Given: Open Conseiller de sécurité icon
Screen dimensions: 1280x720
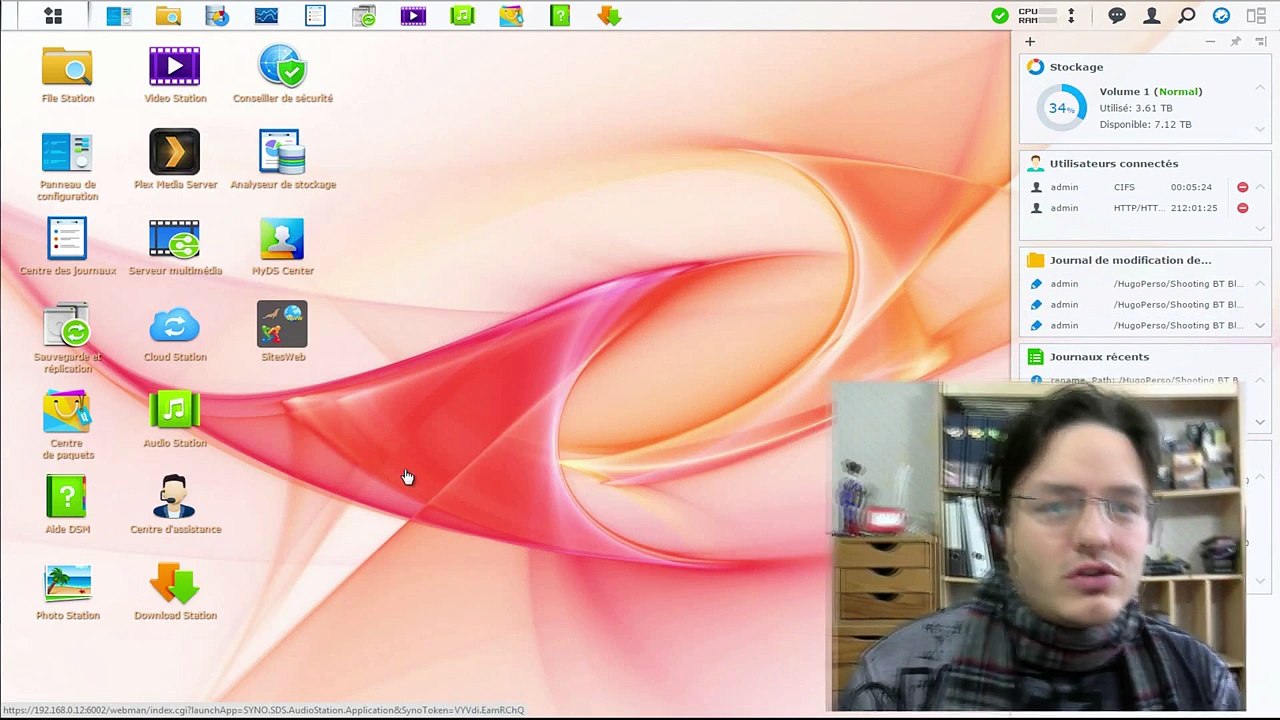Looking at the screenshot, I should pos(283,74).
